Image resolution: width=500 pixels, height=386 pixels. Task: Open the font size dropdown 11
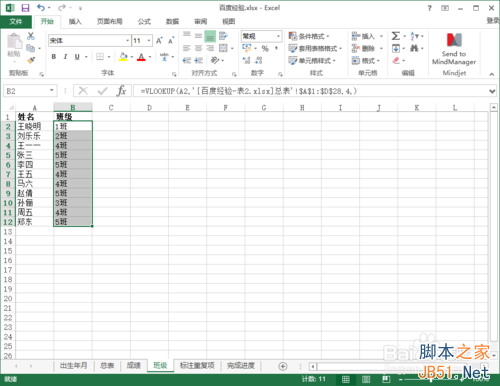tap(149, 41)
